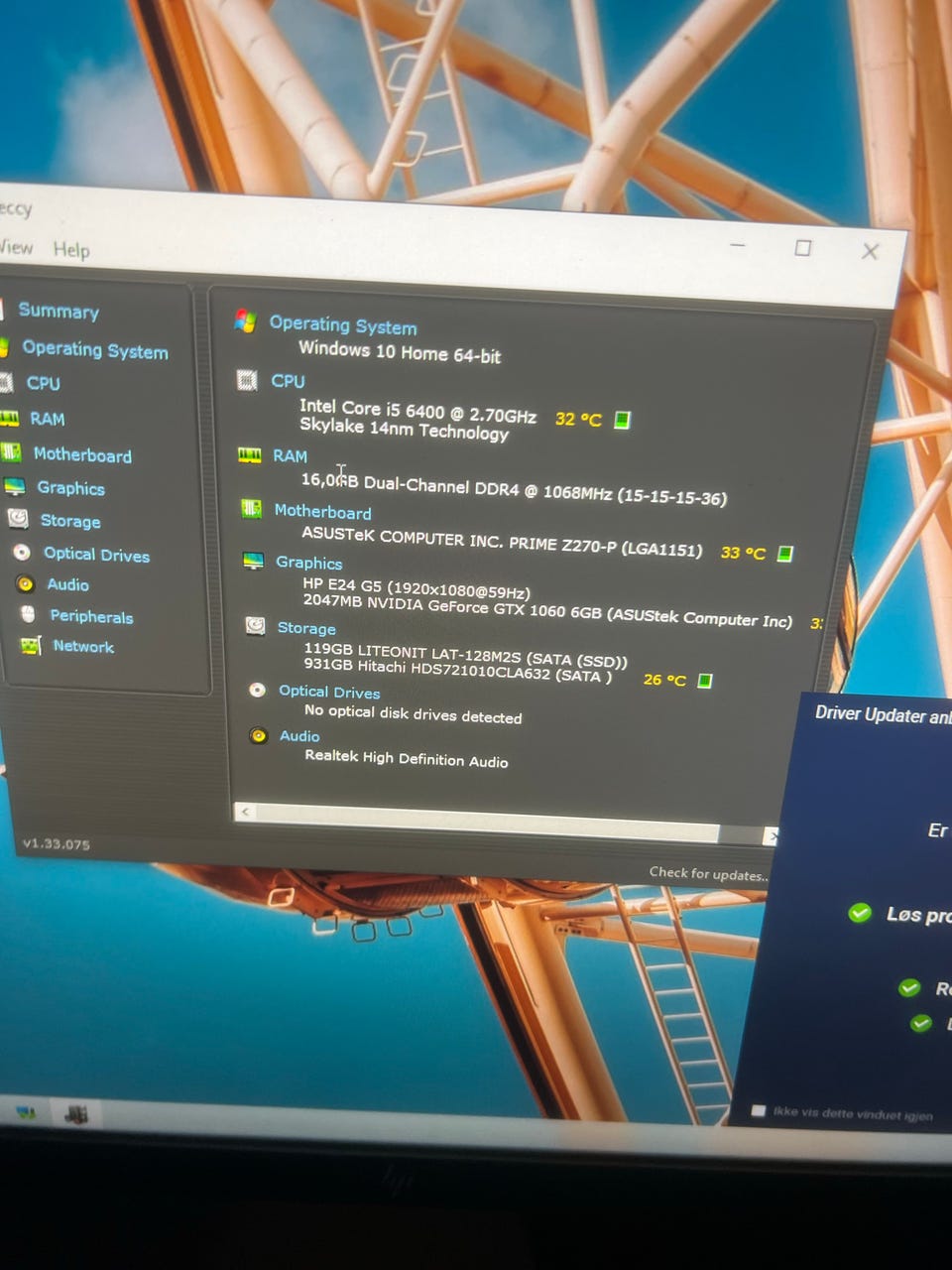
Task: Click 'Intel Core i5 6400 @ 2.70GHz' text
Action: coord(417,410)
